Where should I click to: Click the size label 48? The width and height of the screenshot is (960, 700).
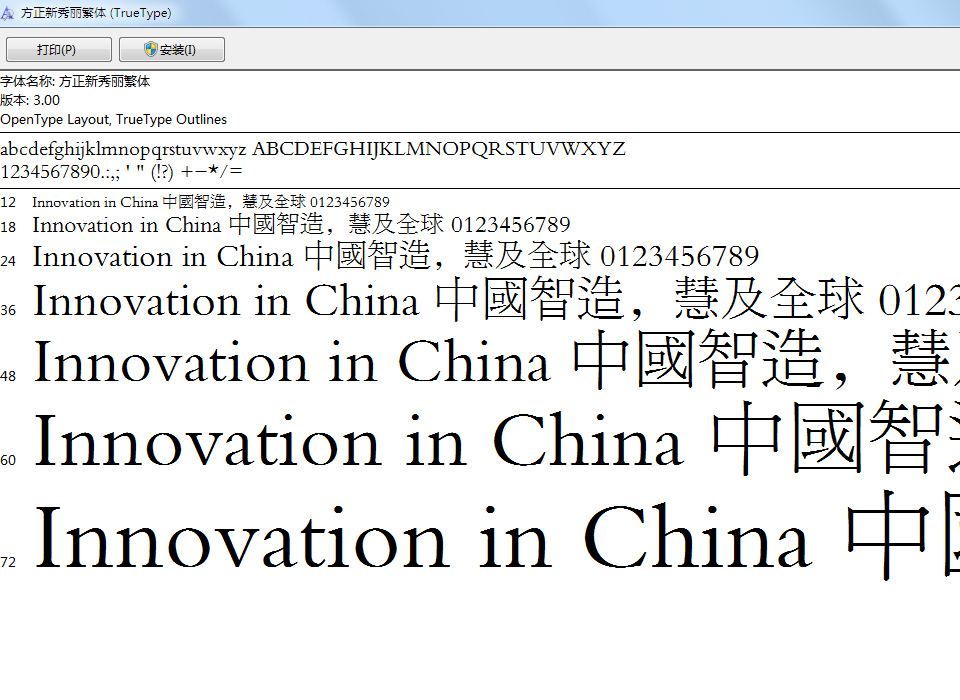(x=9, y=377)
